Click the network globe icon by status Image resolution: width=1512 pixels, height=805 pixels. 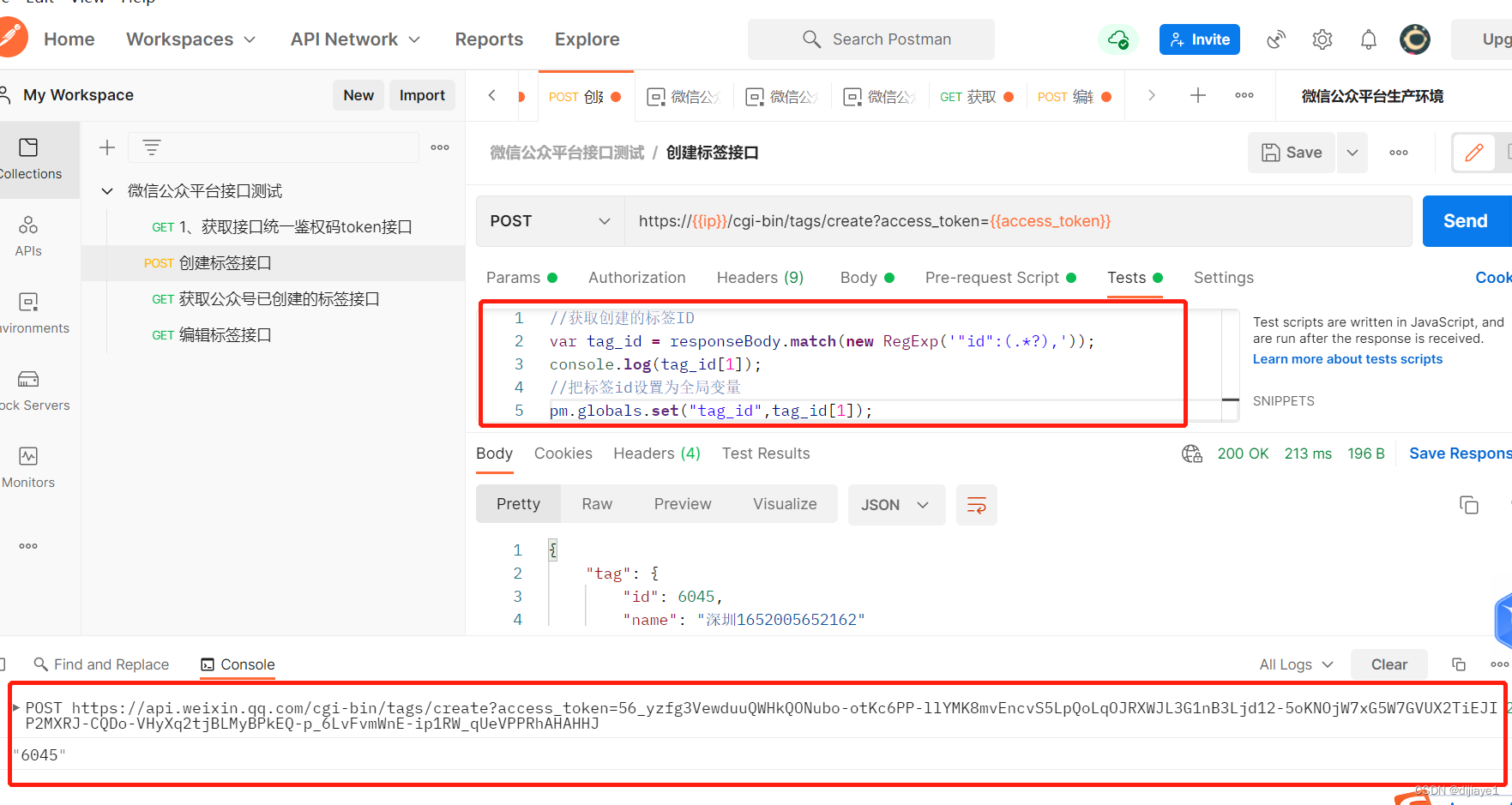[1192, 454]
